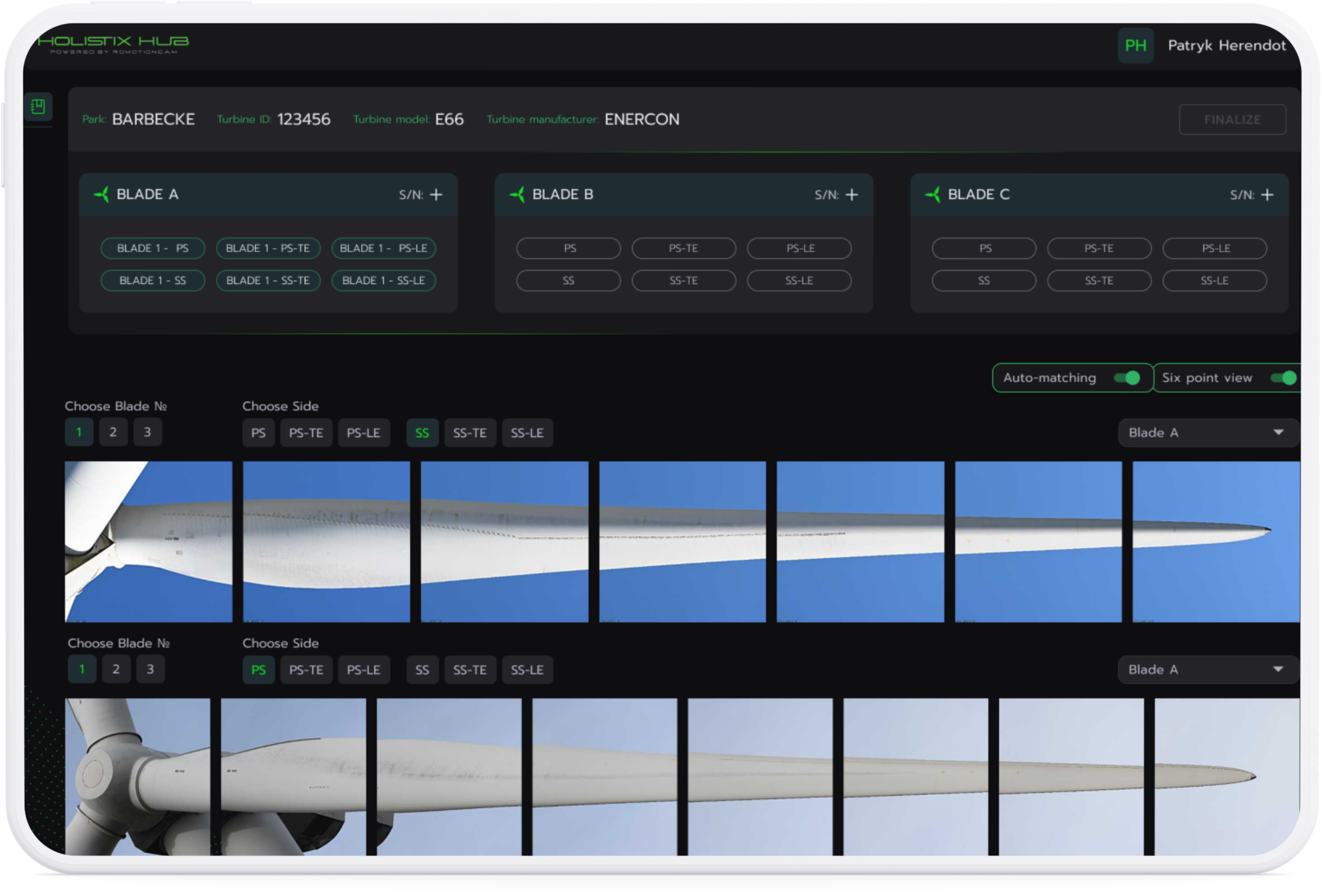This screenshot has width=1322, height=896.
Task: Add serial number plus for Blade B
Action: pyautogui.click(x=852, y=195)
